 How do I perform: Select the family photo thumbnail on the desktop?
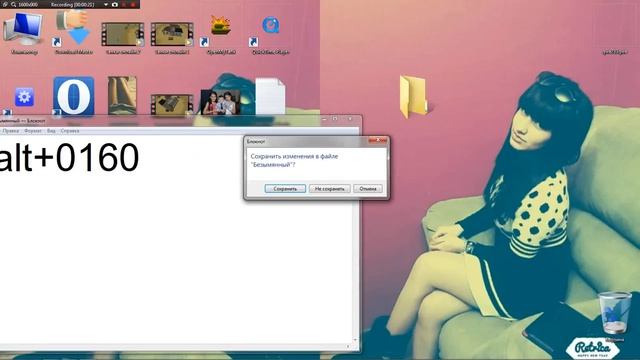coord(220,102)
